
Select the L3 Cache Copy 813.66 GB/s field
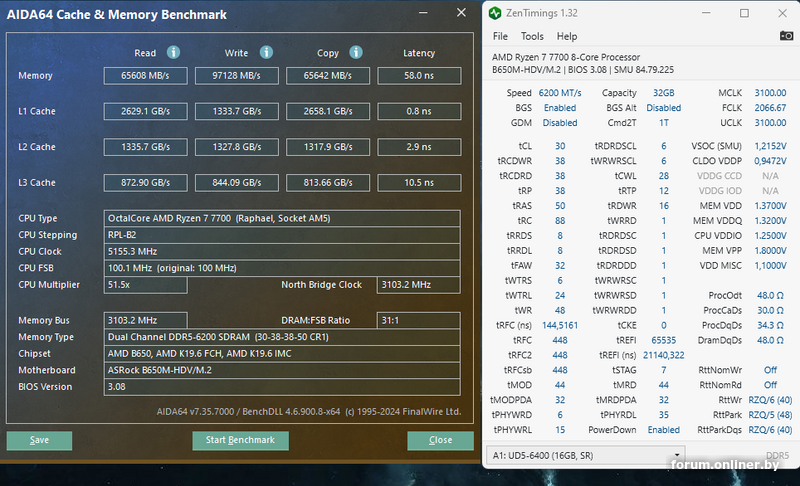[x=328, y=183]
